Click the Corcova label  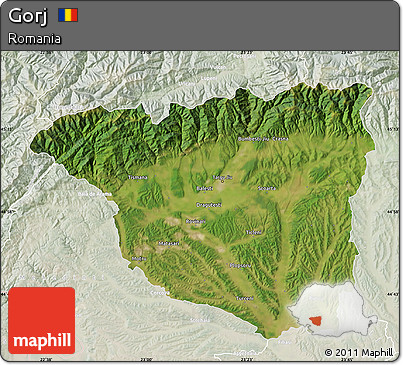click(160, 293)
